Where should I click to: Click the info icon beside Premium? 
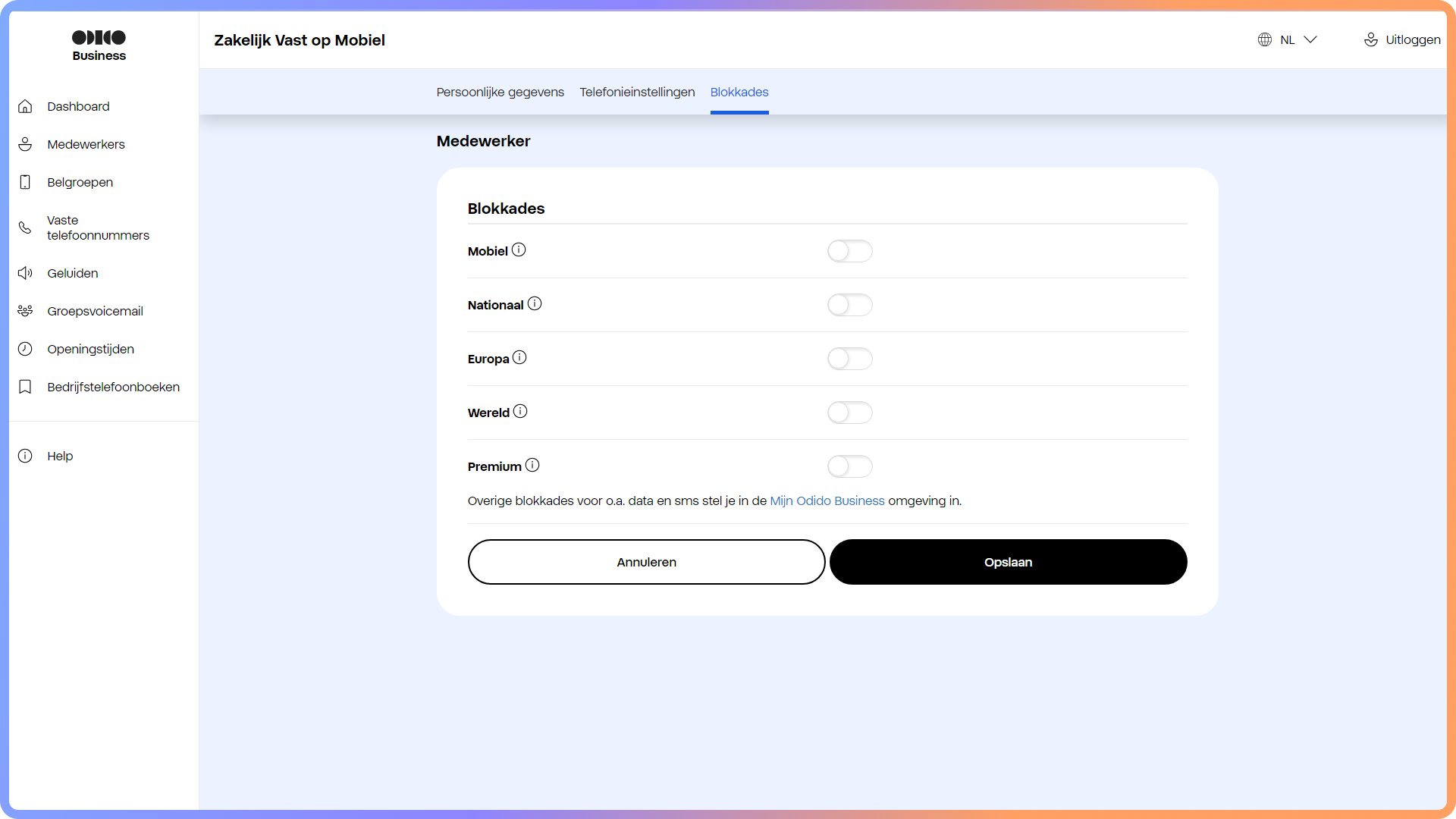(x=532, y=466)
